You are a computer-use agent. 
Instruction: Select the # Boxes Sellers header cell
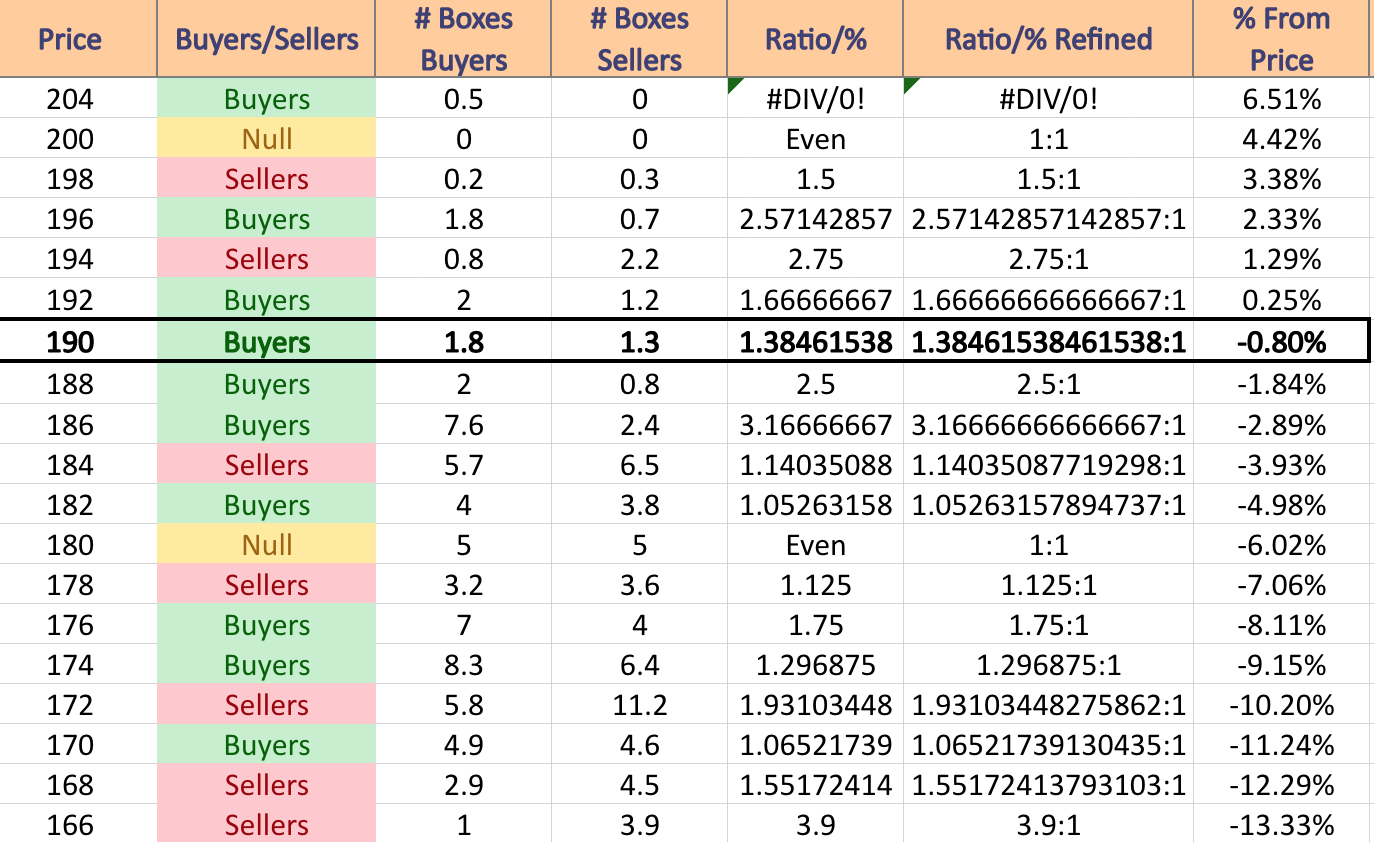pyautogui.click(x=639, y=39)
